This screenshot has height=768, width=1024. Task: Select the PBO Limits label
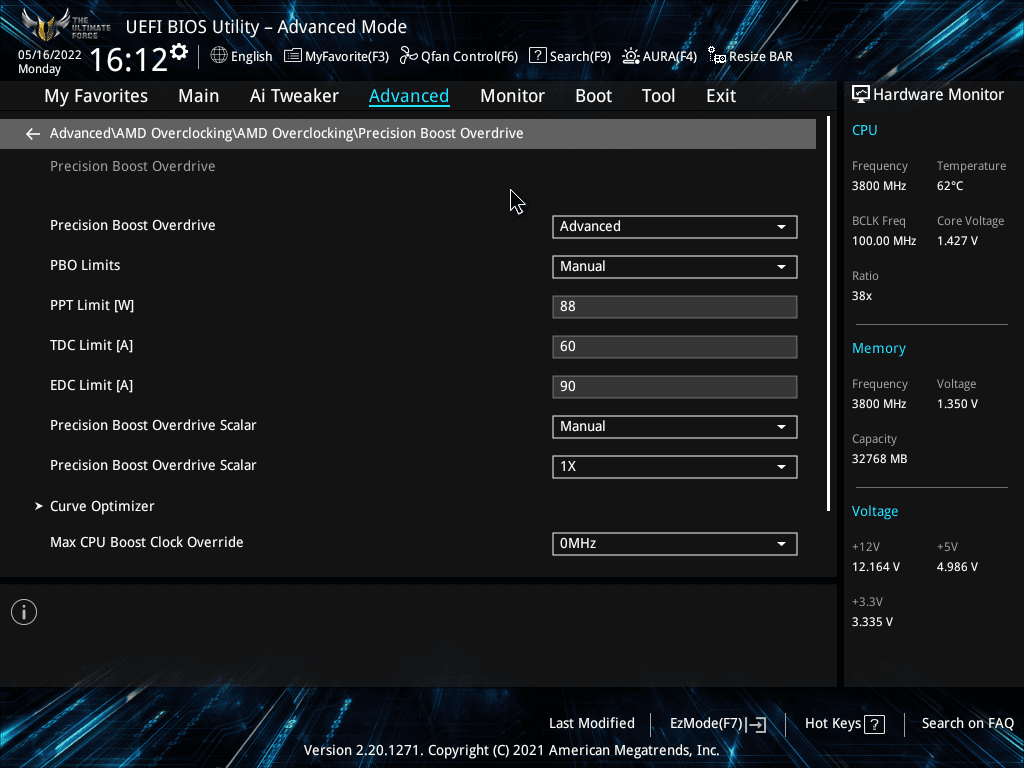tap(85, 265)
